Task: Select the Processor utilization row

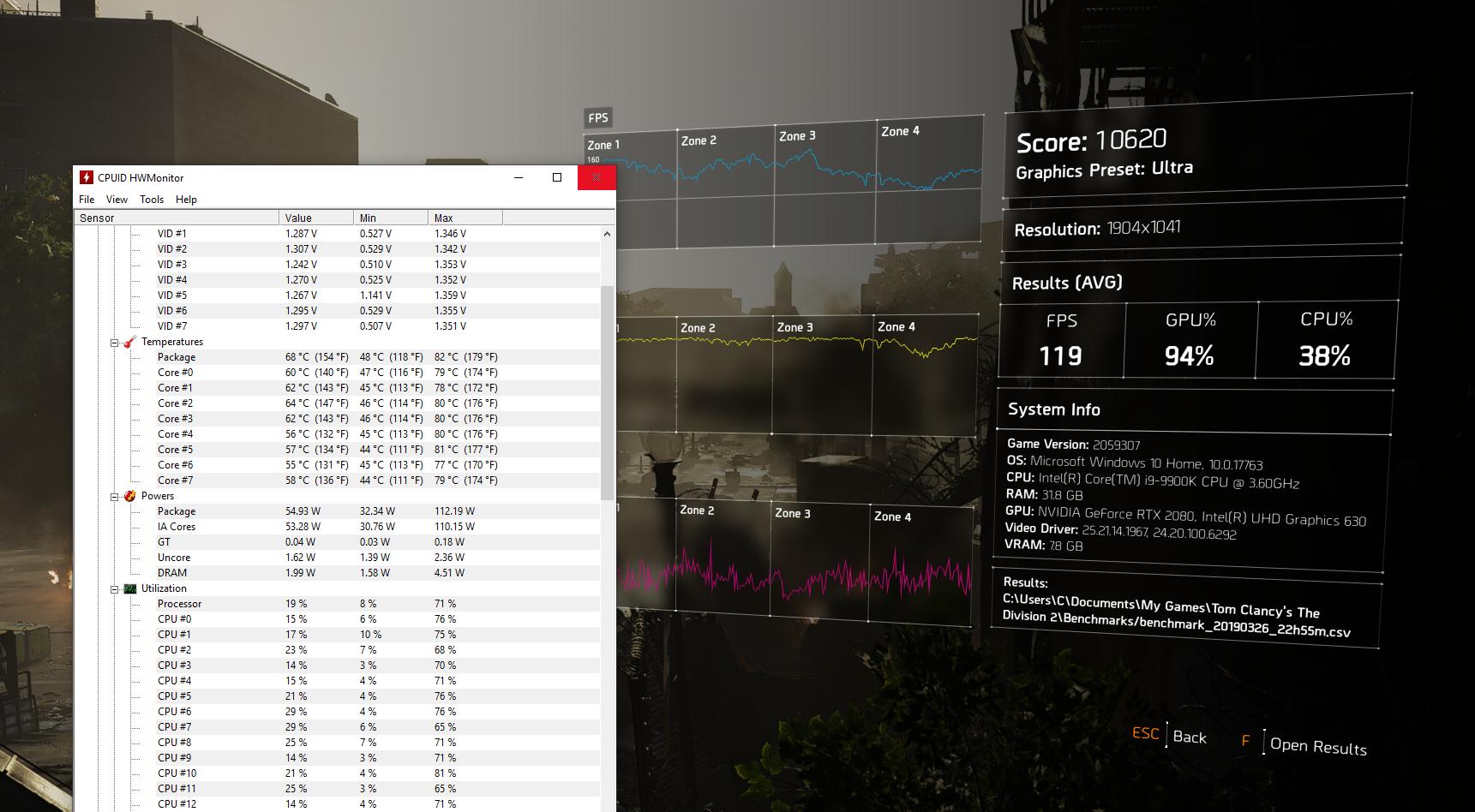Action: (x=337, y=604)
